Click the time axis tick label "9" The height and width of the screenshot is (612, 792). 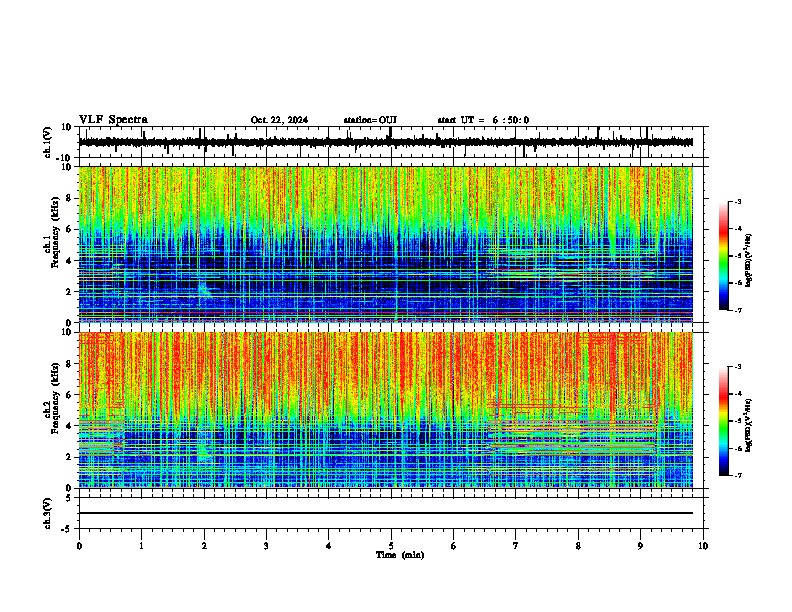[x=640, y=546]
